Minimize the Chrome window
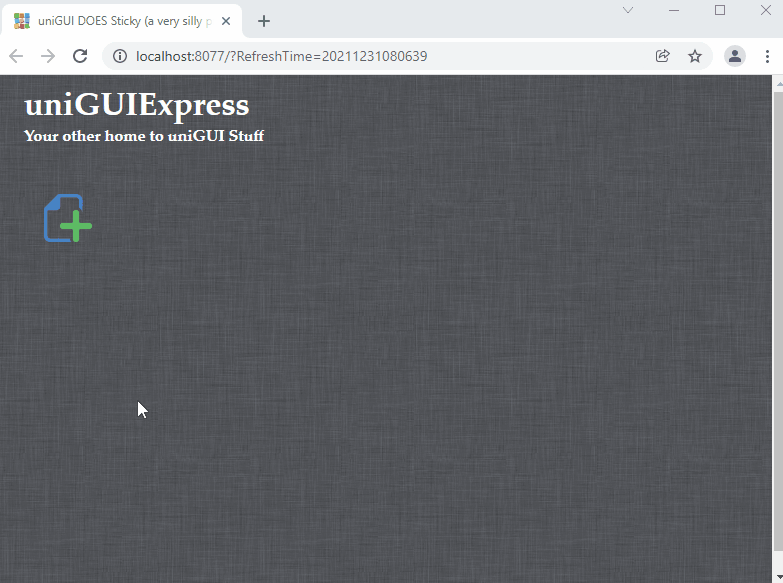Viewport: 783px width, 583px height. coord(674,10)
